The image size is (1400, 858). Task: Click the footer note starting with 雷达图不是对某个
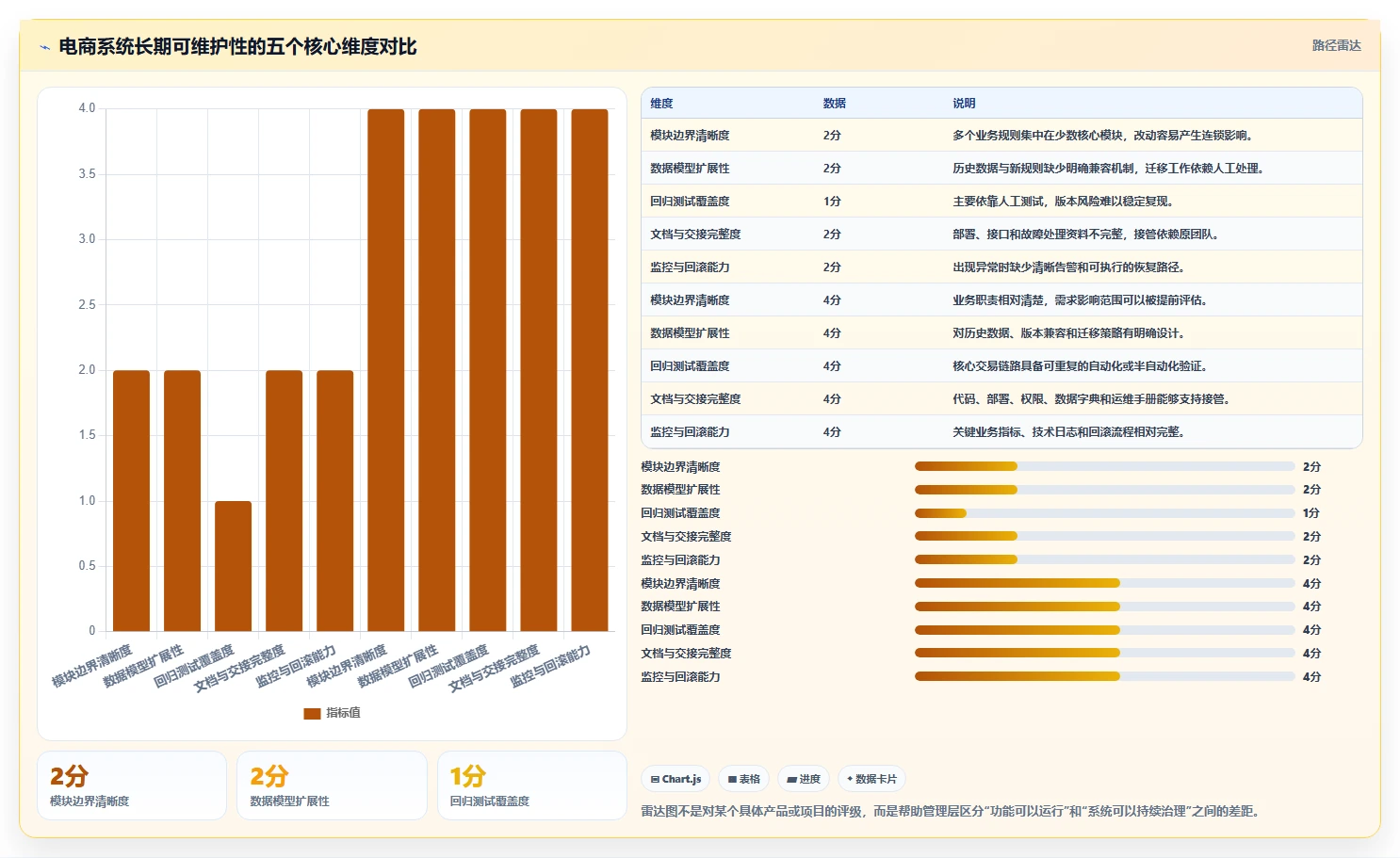click(x=952, y=811)
